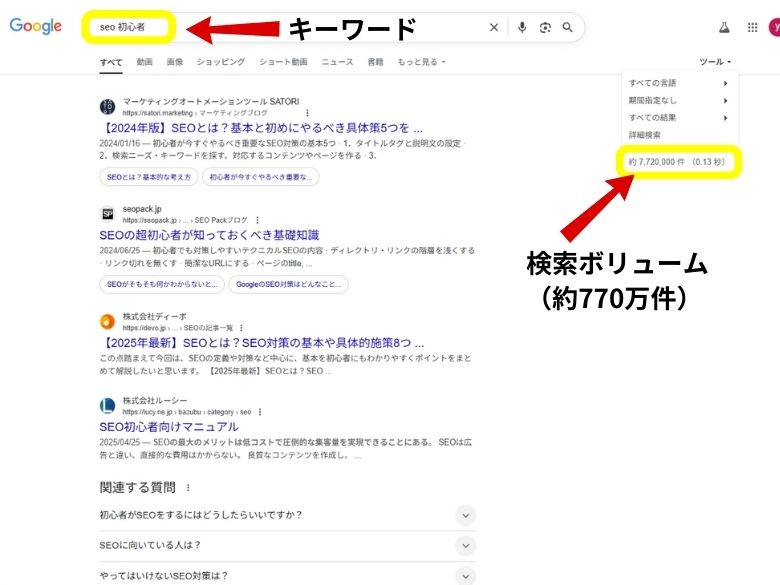Open the three-dot menu for devo.jp result
Image resolution: width=780 pixels, height=585 pixels.
click(241, 328)
